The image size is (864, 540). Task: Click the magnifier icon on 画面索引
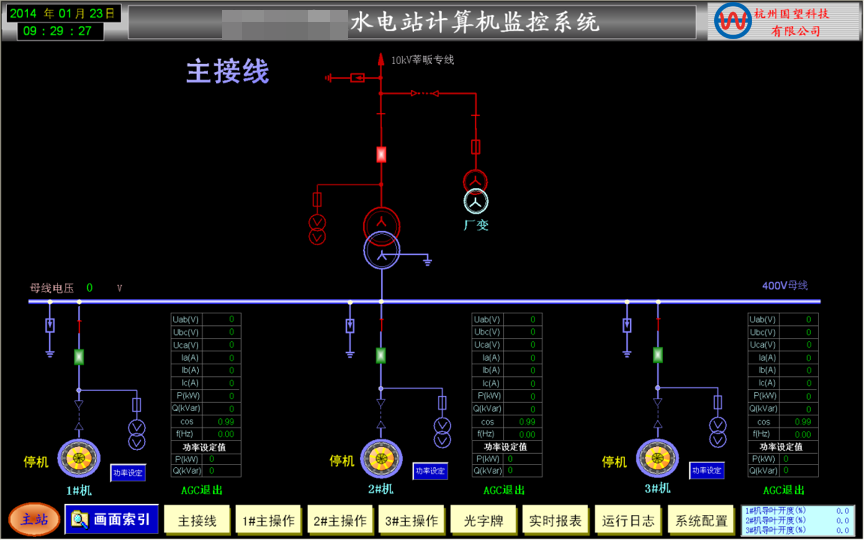pos(80,519)
